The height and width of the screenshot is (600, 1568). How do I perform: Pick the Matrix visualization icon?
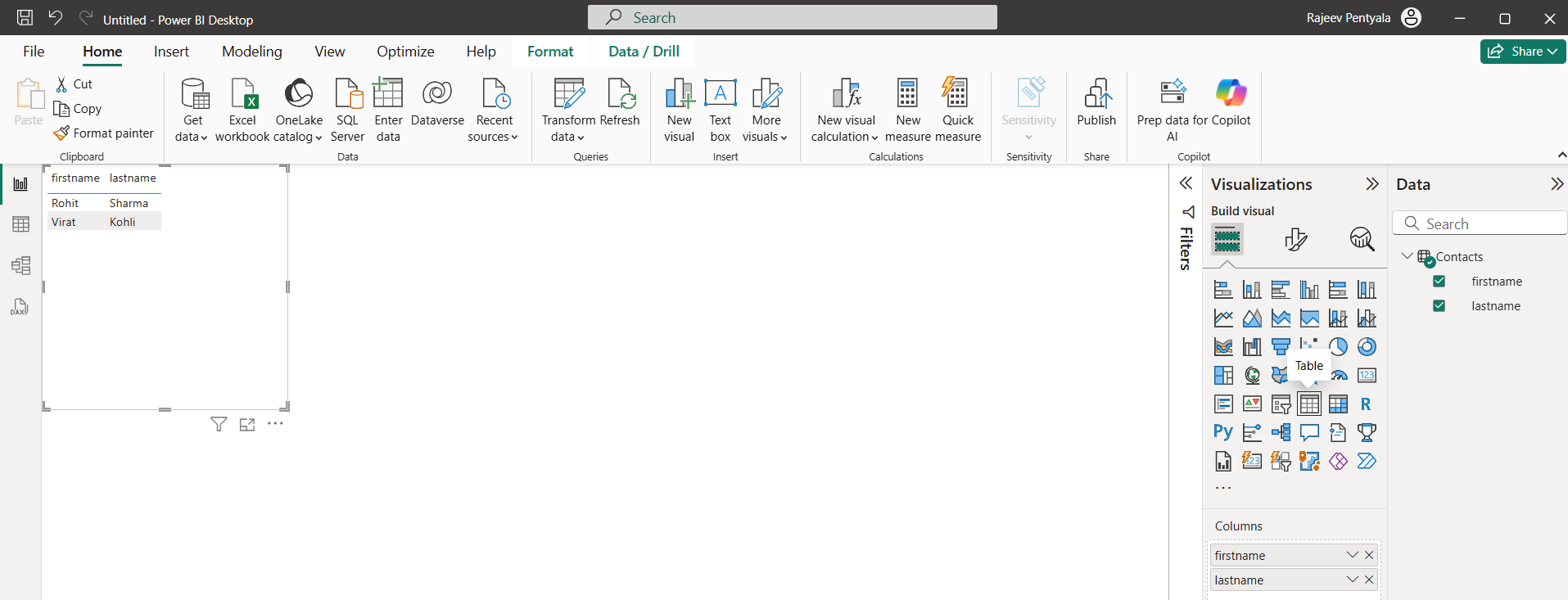(x=1338, y=404)
